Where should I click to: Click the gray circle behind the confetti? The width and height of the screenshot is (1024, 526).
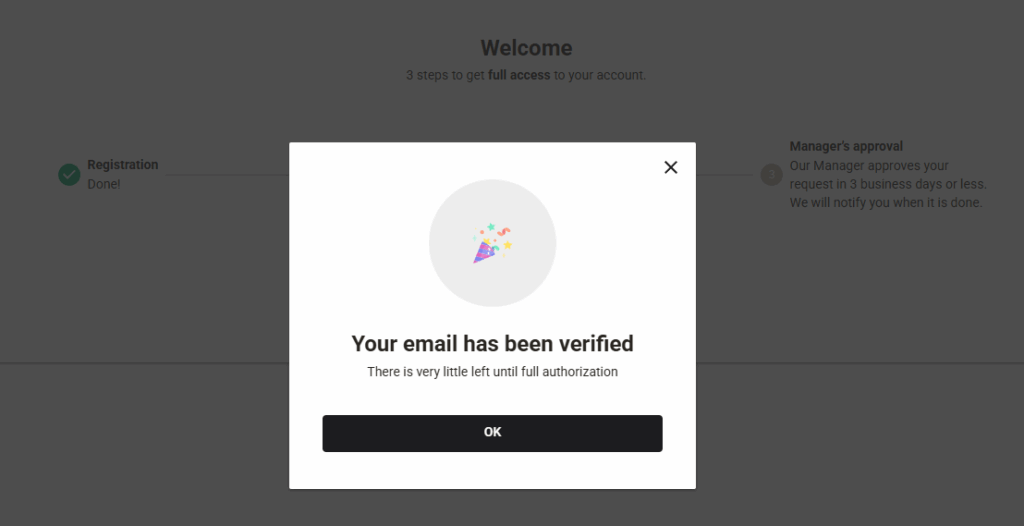(492, 243)
